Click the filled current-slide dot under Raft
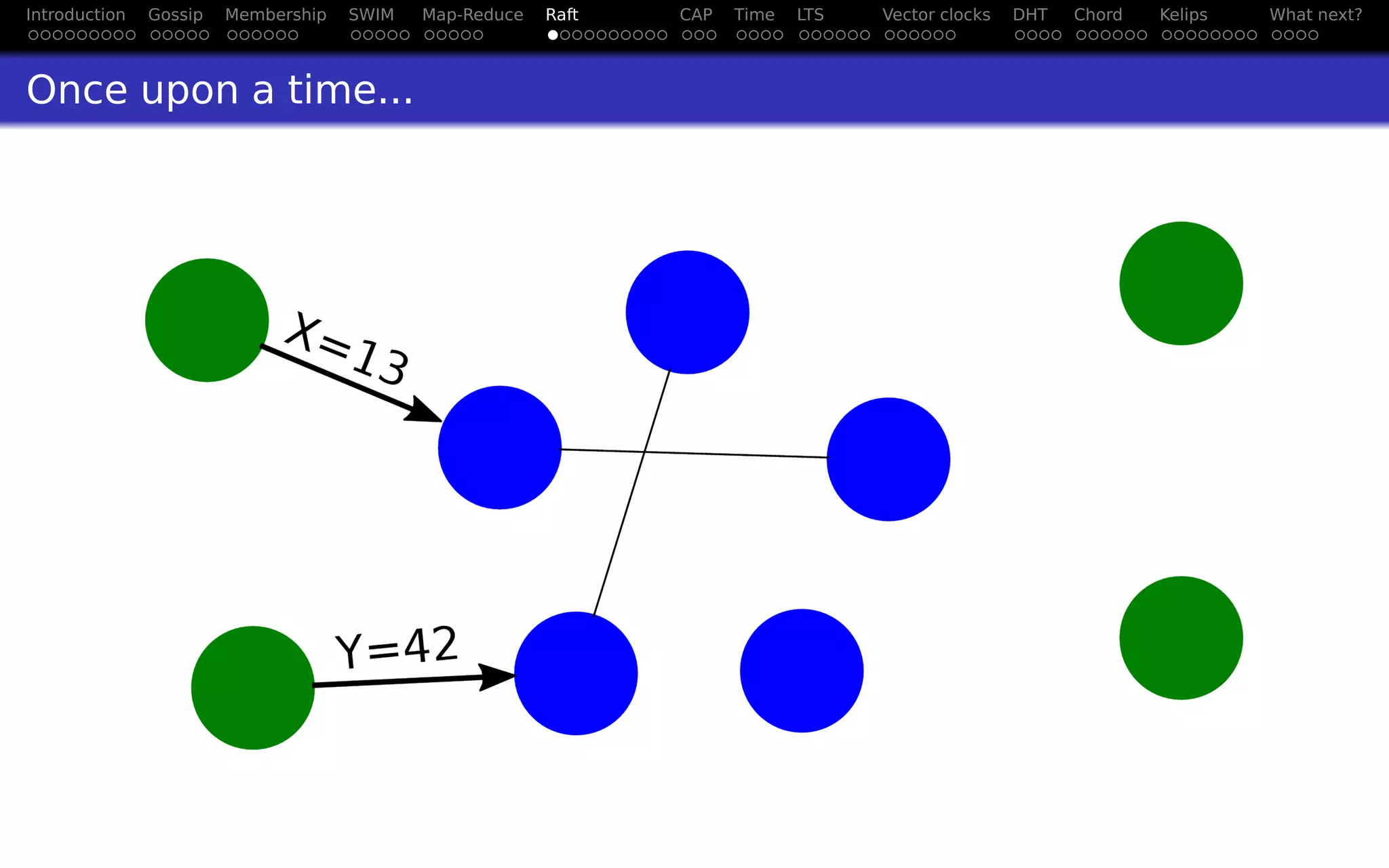 [x=553, y=35]
